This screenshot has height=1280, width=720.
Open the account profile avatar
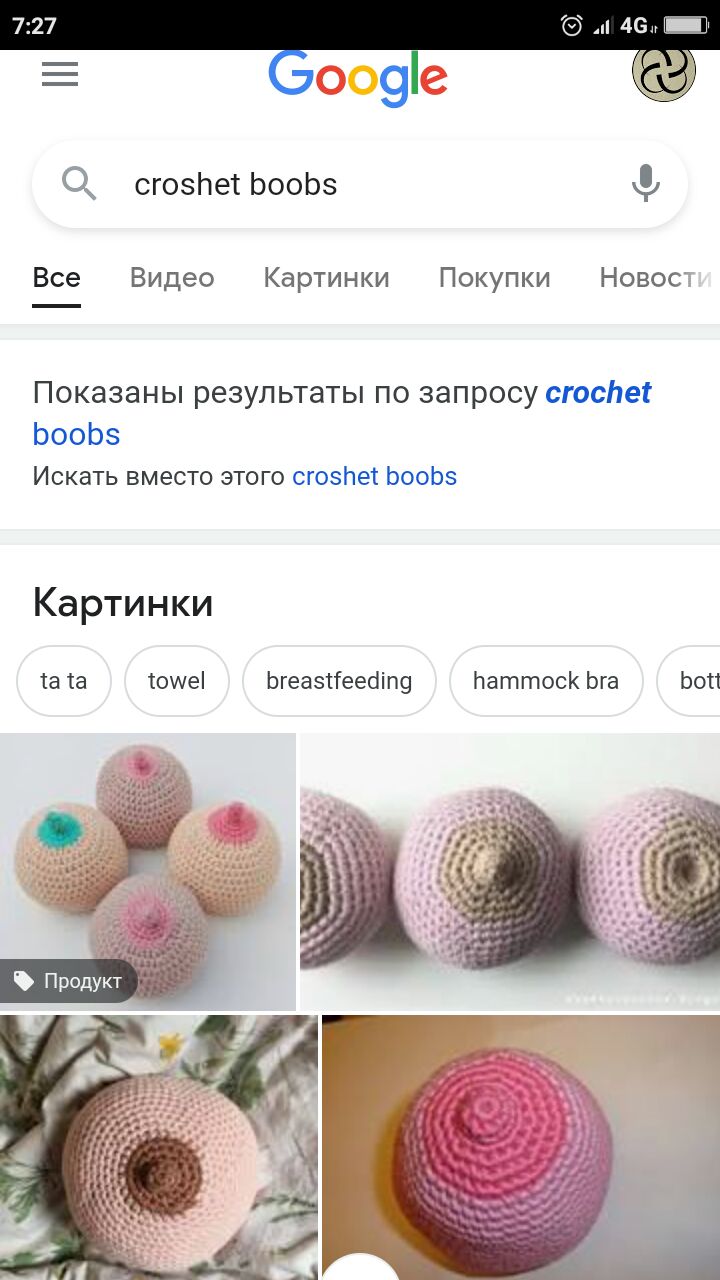pos(664,71)
